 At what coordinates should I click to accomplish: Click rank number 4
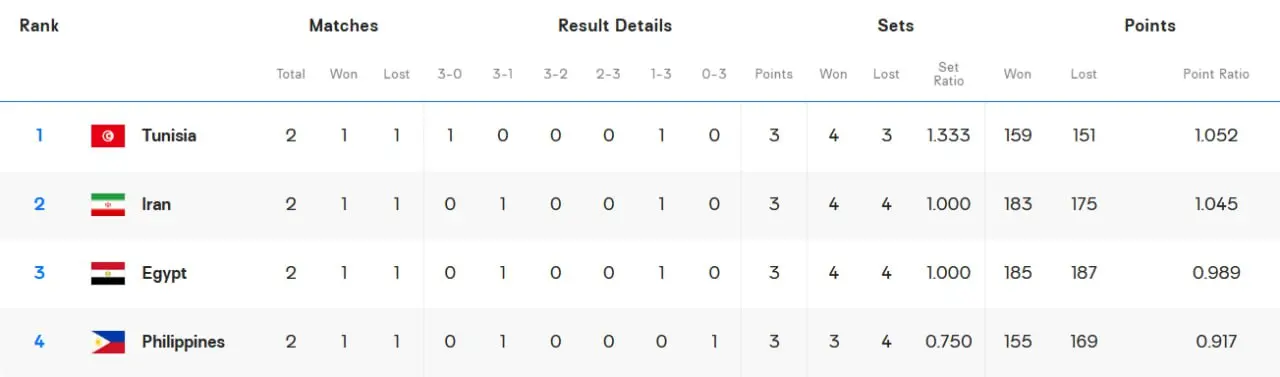pos(40,342)
